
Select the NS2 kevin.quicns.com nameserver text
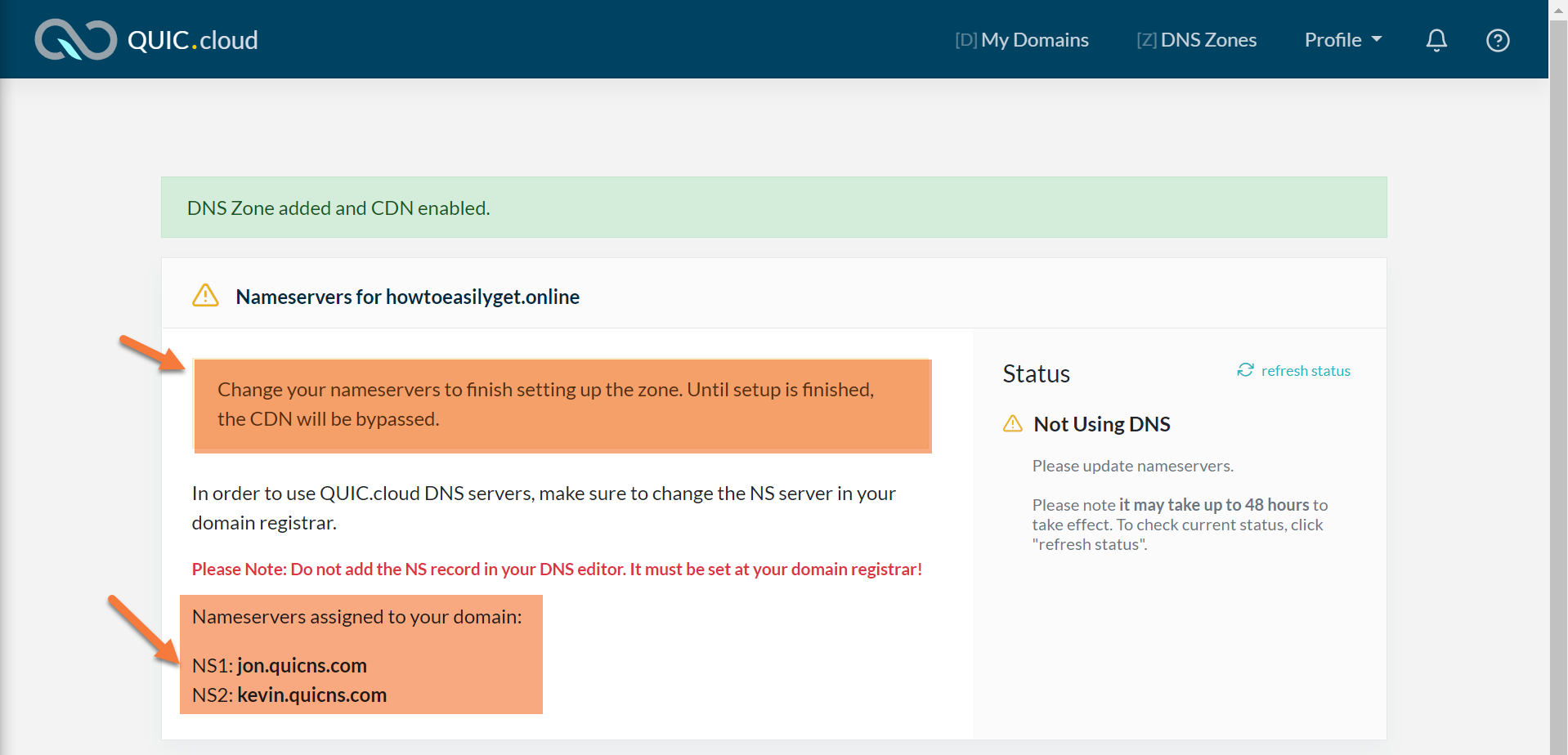pyautogui.click(x=311, y=695)
